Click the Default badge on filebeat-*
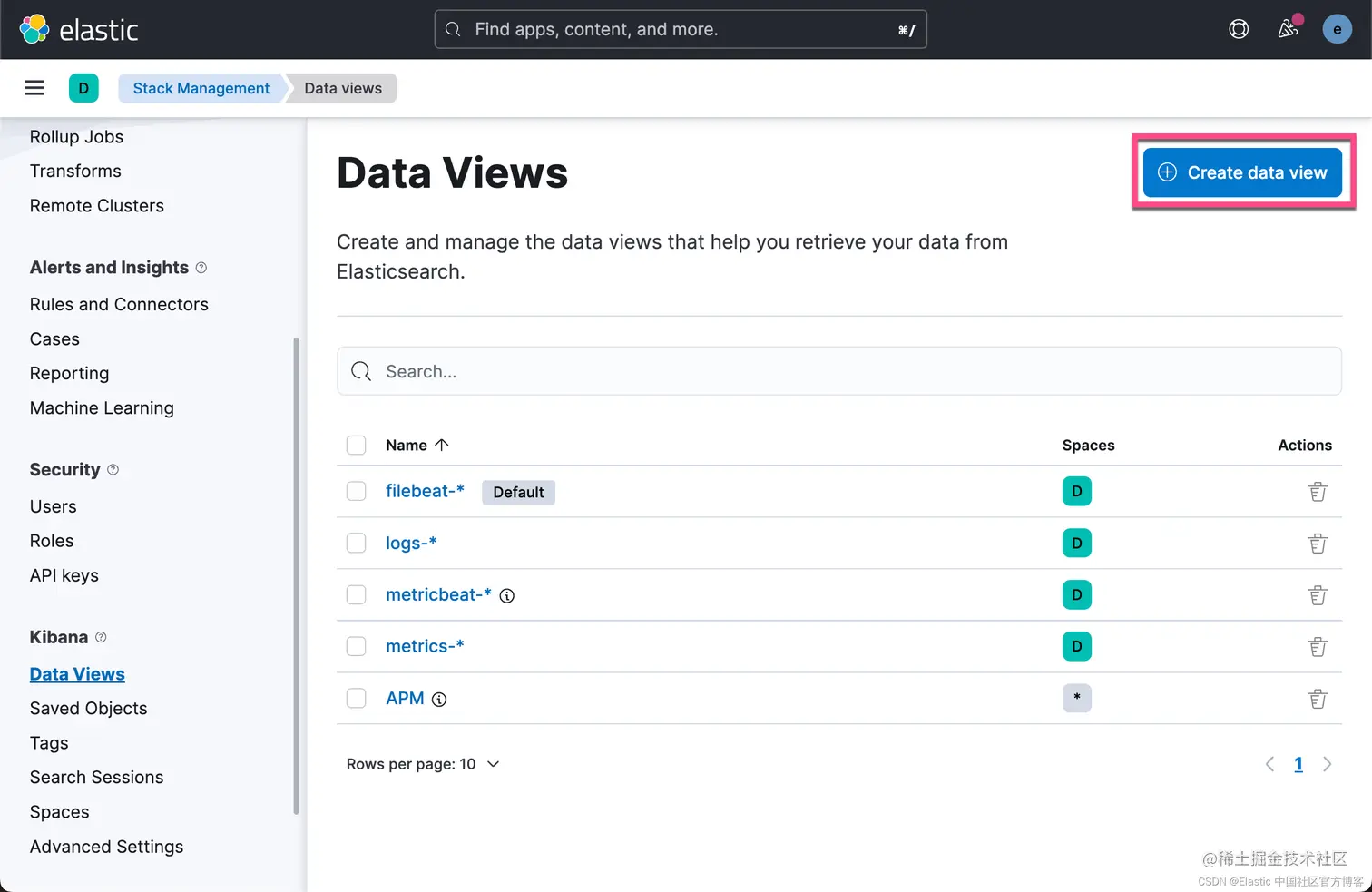1372x892 pixels. pos(518,492)
